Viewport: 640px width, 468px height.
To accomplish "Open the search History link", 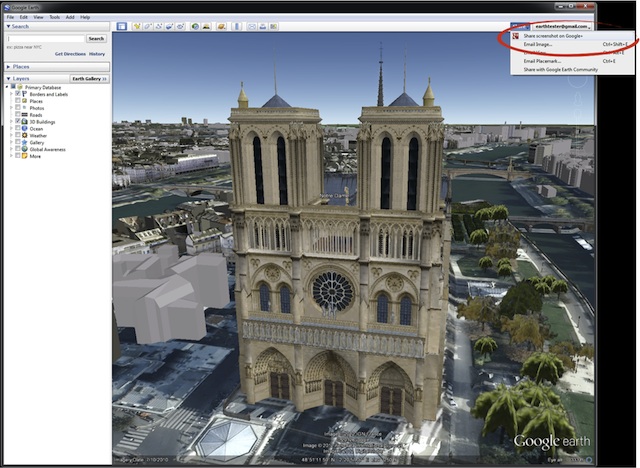I will click(97, 54).
